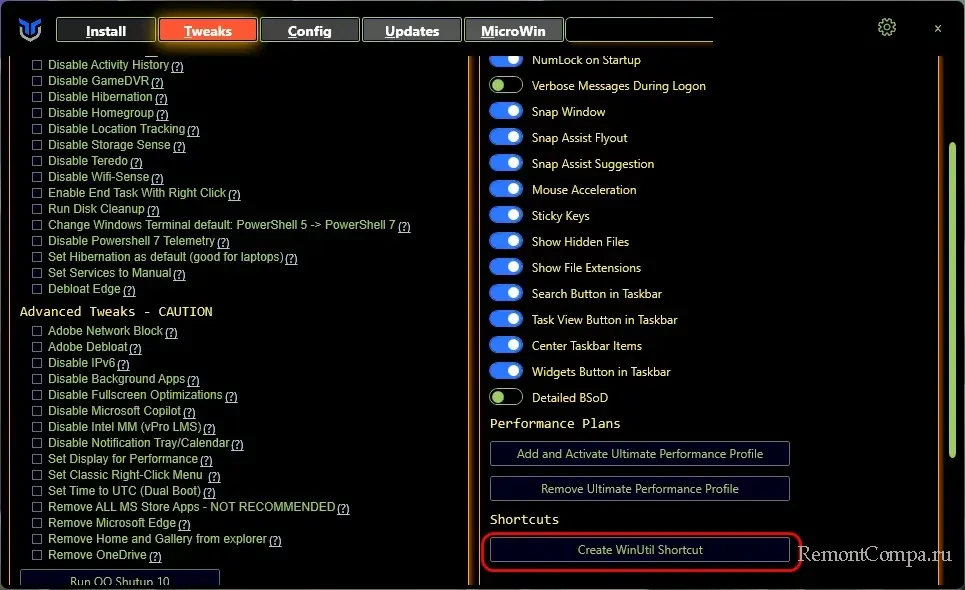Open help (?) for Adobe Network Block
Image resolution: width=965 pixels, height=590 pixels.
coord(171,332)
